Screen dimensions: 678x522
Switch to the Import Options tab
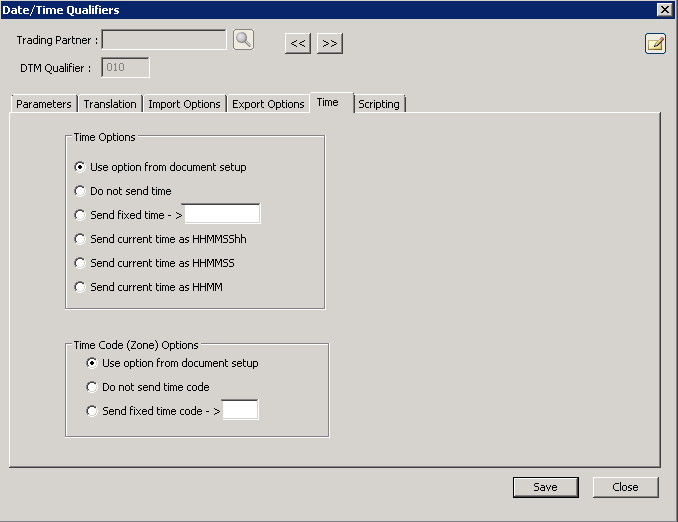point(184,104)
